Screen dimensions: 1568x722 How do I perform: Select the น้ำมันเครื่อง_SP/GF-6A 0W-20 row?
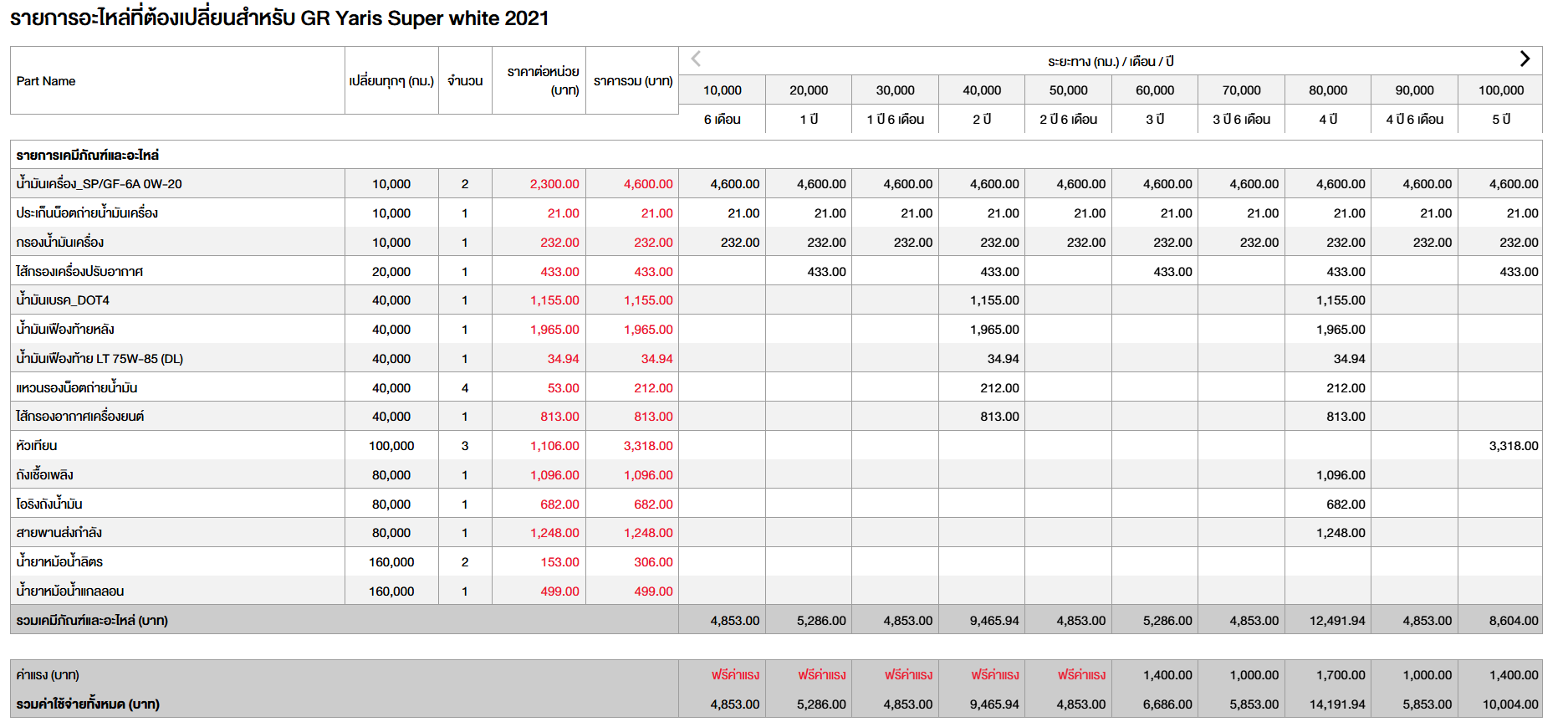(99, 184)
